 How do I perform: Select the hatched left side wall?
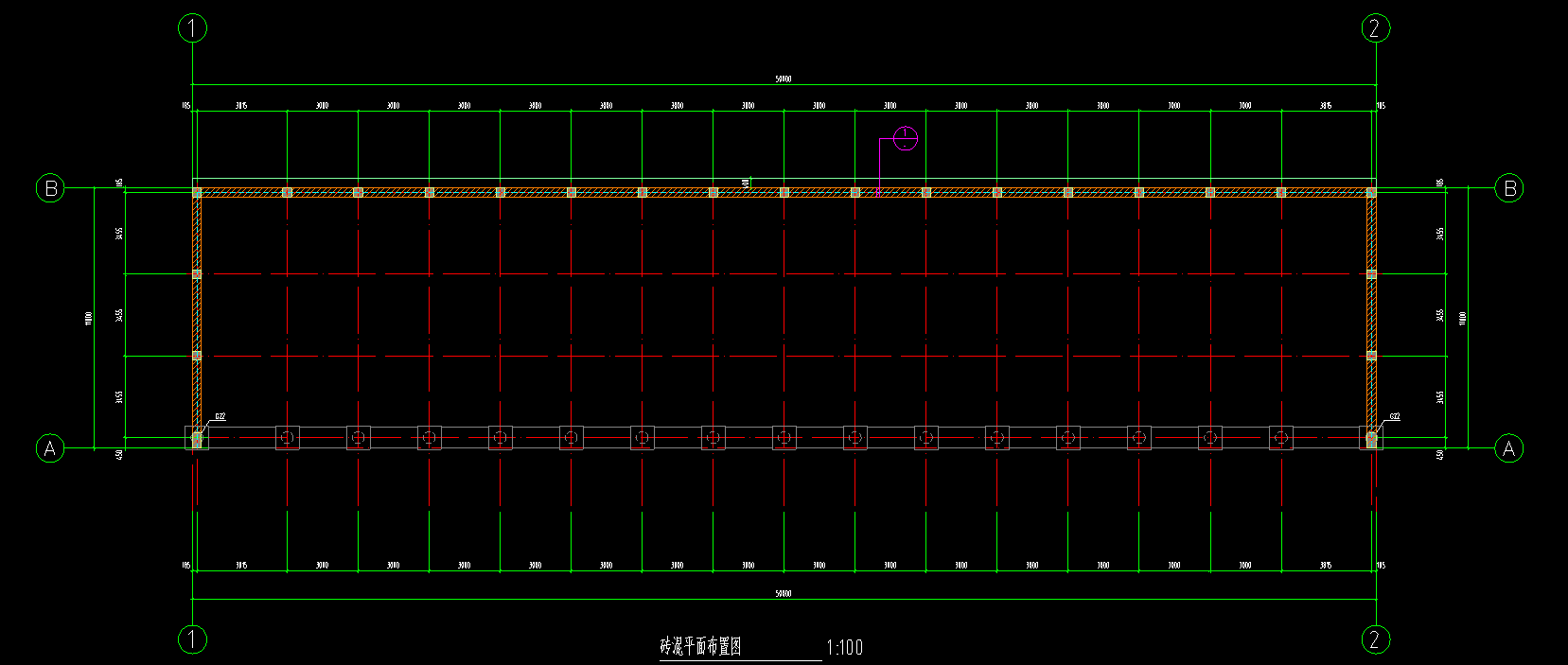(x=197, y=312)
